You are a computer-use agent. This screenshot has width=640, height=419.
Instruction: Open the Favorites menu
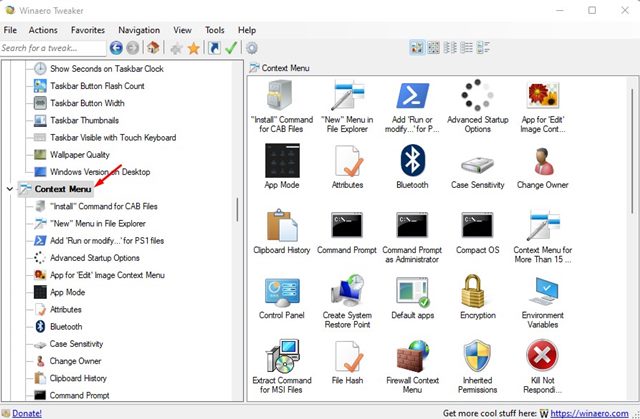tap(88, 30)
